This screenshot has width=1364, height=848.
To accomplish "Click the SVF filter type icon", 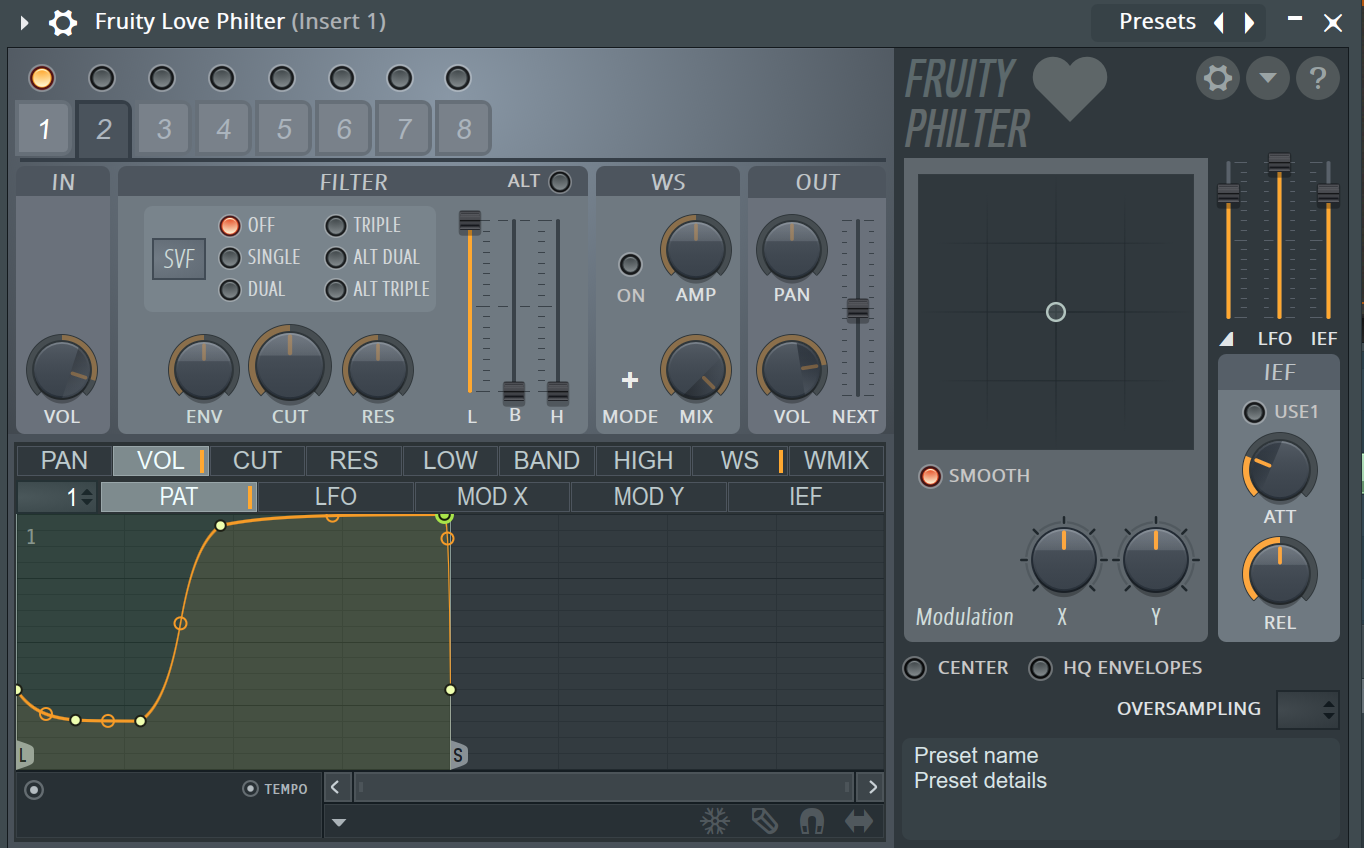I will (x=179, y=259).
